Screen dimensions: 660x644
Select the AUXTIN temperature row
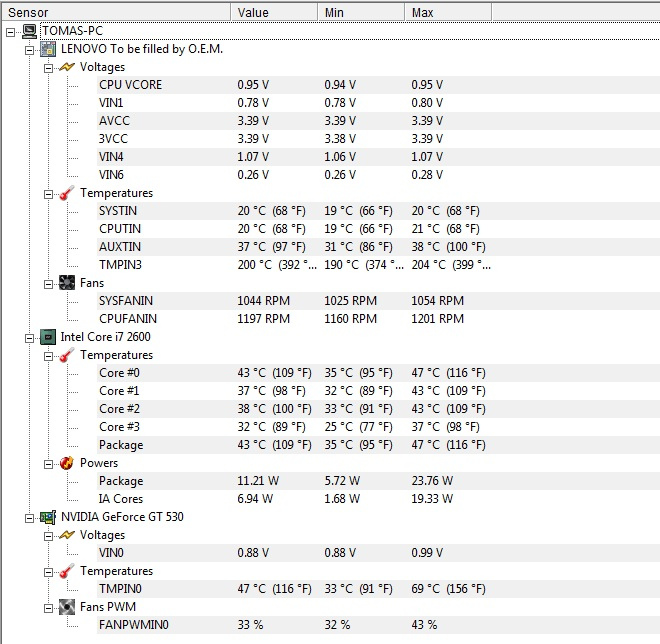(x=378, y=247)
